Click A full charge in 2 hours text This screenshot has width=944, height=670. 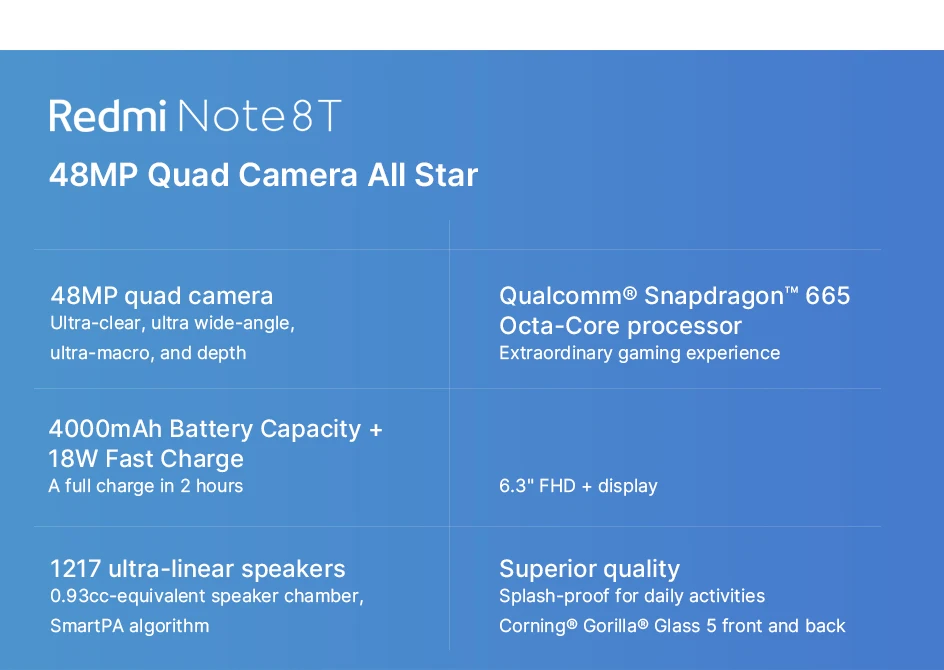pos(146,486)
